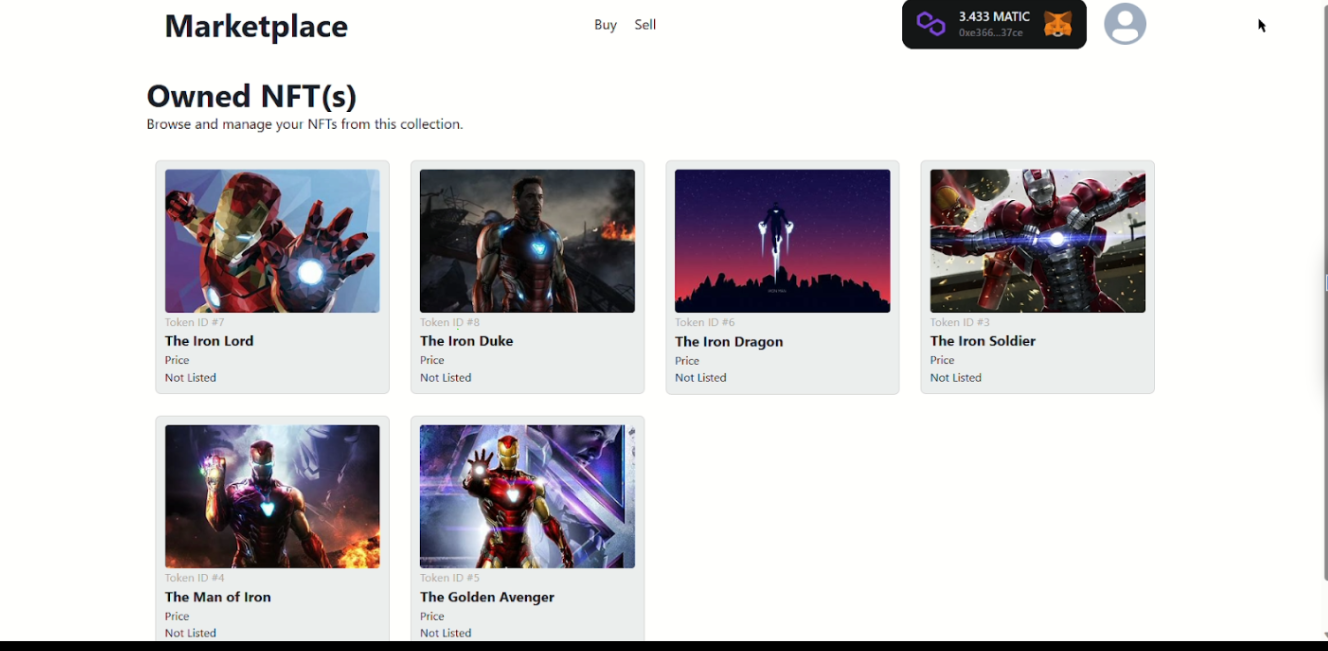
Task: Click Token ID #6 label
Action: pos(705,322)
